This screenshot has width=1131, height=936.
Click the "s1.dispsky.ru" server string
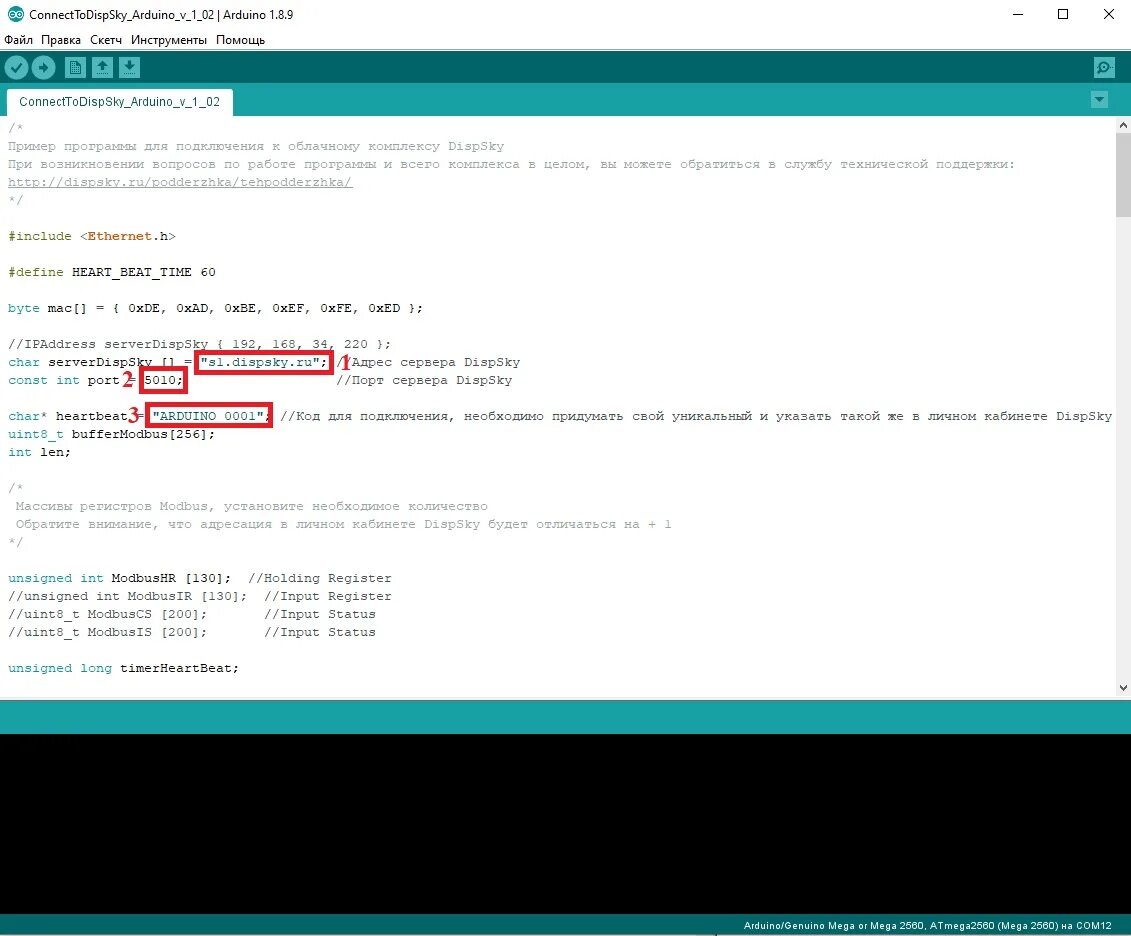click(x=264, y=363)
